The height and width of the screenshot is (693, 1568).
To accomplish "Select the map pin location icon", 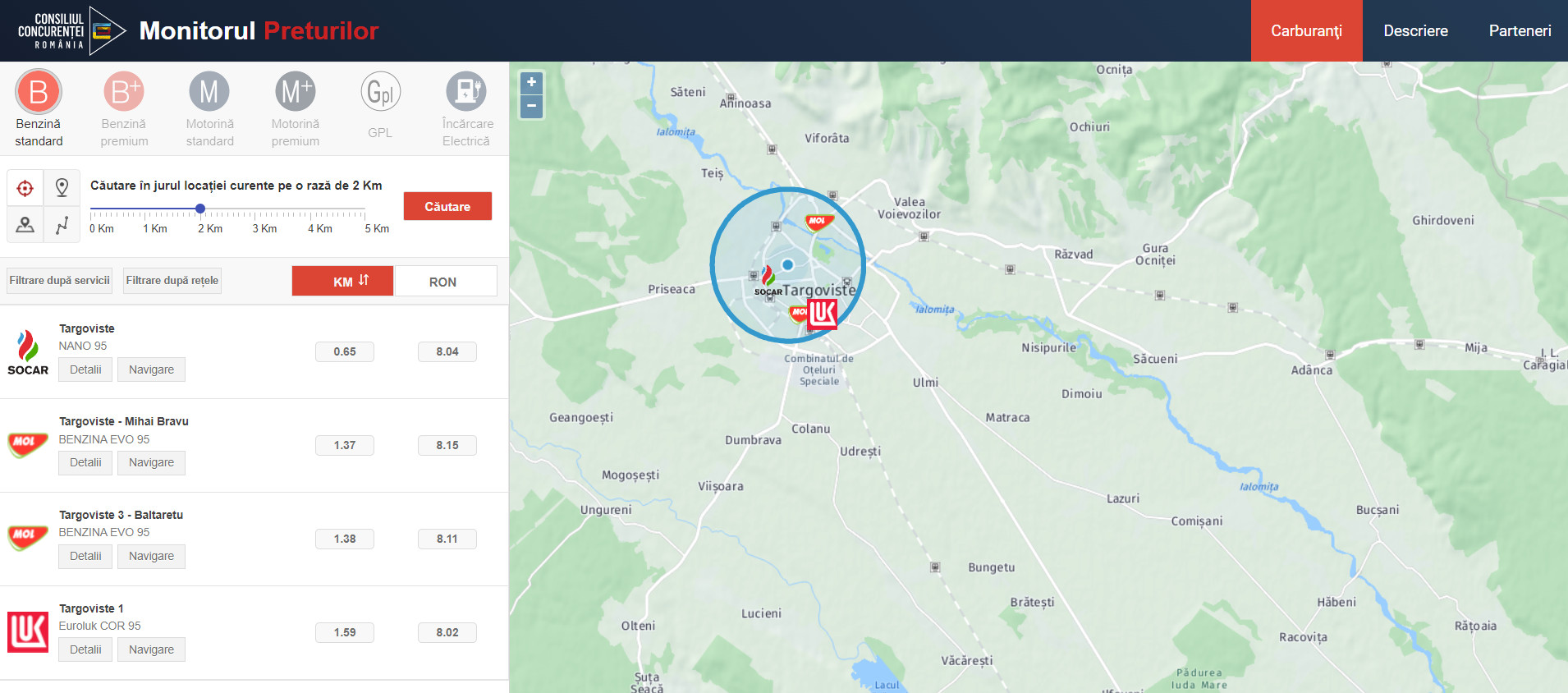I will coord(62,188).
